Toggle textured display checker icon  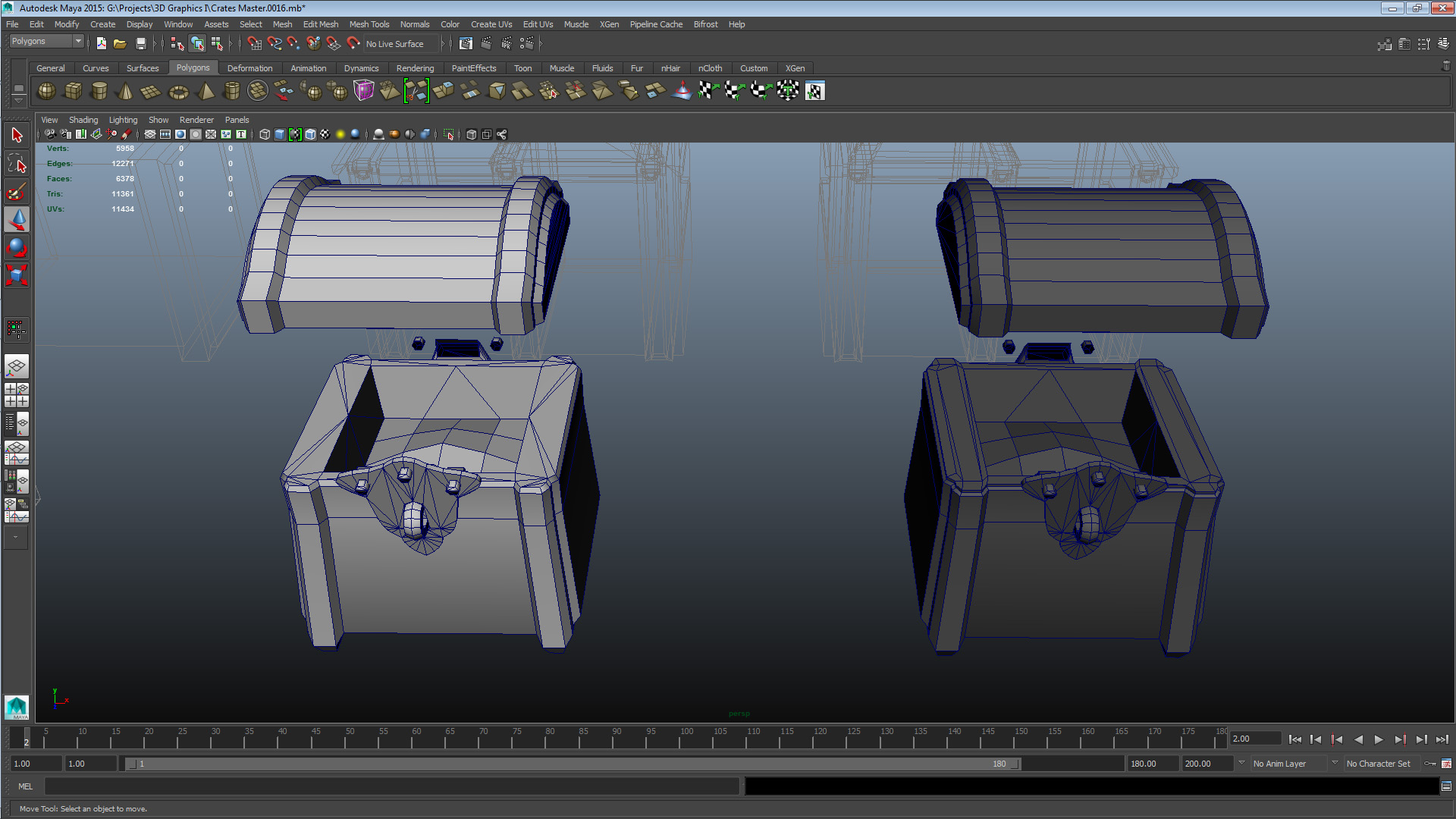pos(325,134)
